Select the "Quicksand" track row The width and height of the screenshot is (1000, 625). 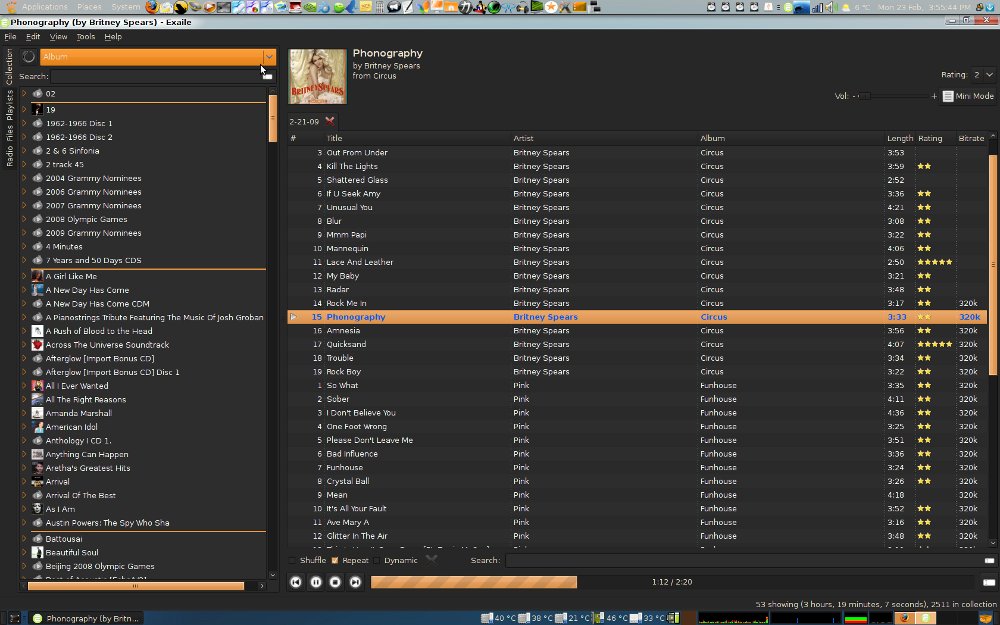tap(637, 344)
